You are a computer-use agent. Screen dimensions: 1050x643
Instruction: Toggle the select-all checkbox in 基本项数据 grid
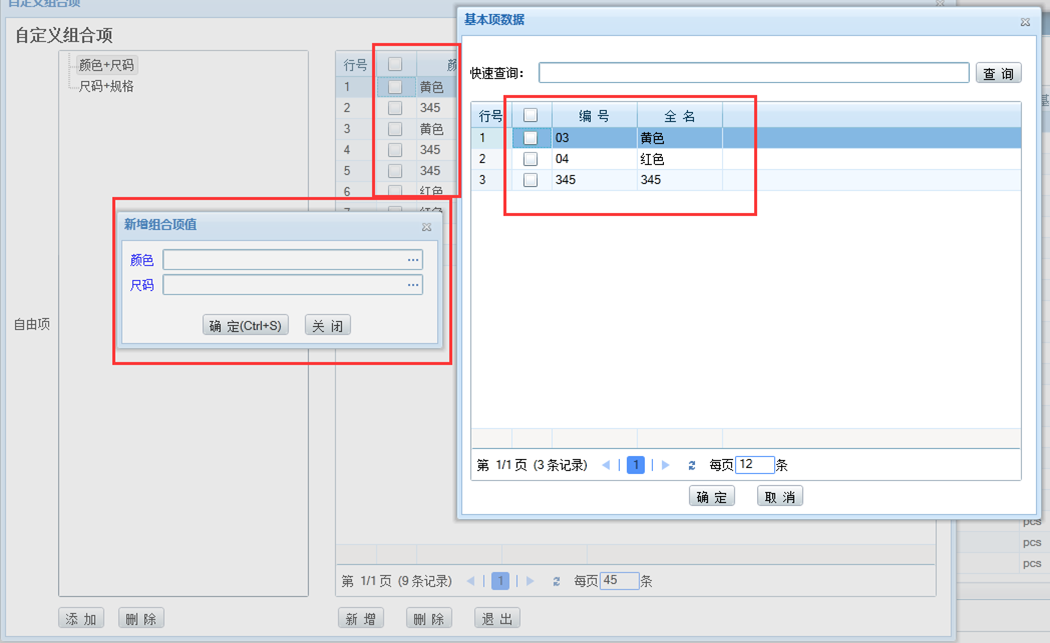tap(530, 114)
